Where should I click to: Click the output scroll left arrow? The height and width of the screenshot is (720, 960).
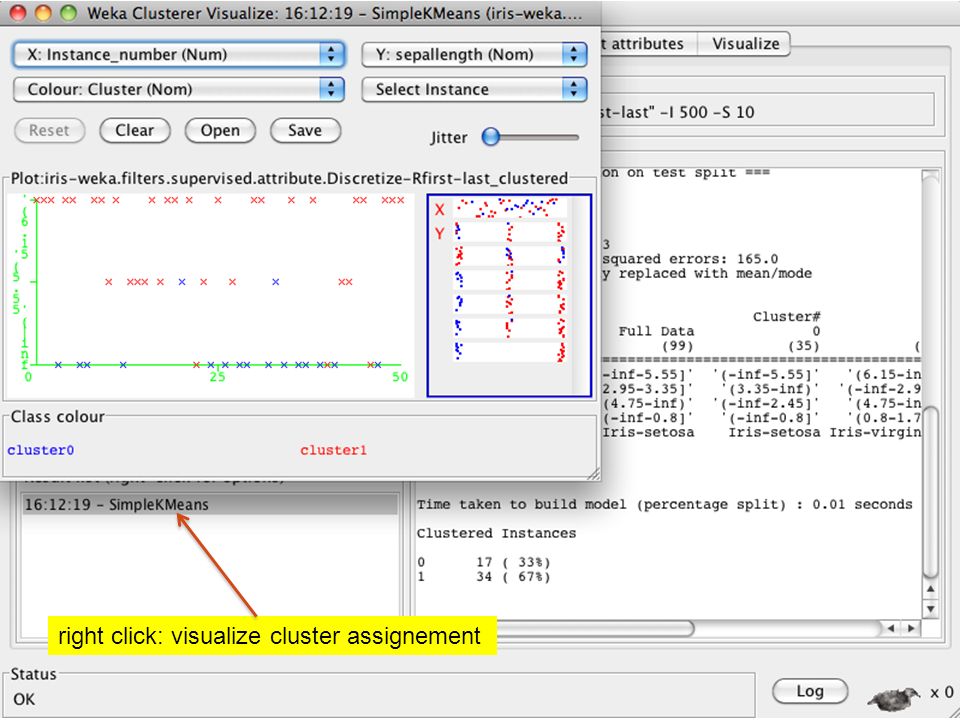click(891, 628)
